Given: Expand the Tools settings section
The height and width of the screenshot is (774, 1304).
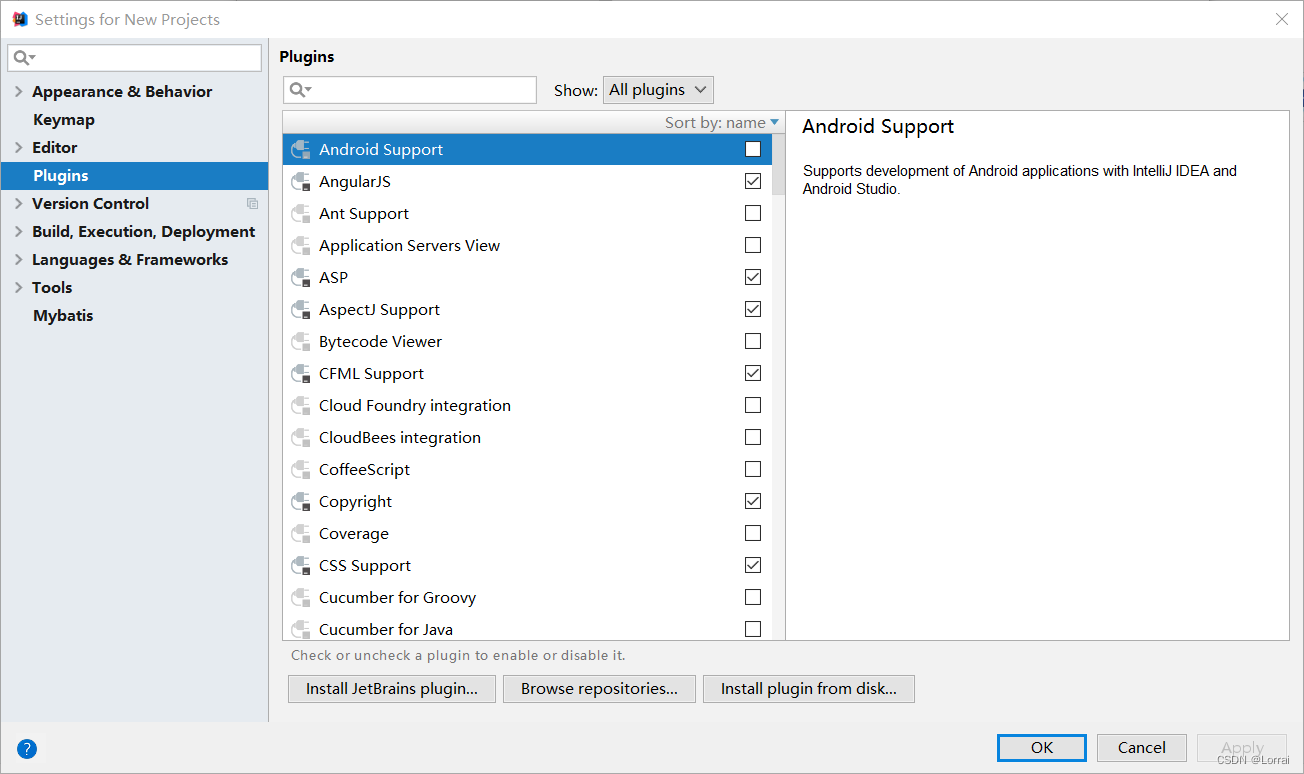Looking at the screenshot, I should (x=18, y=288).
